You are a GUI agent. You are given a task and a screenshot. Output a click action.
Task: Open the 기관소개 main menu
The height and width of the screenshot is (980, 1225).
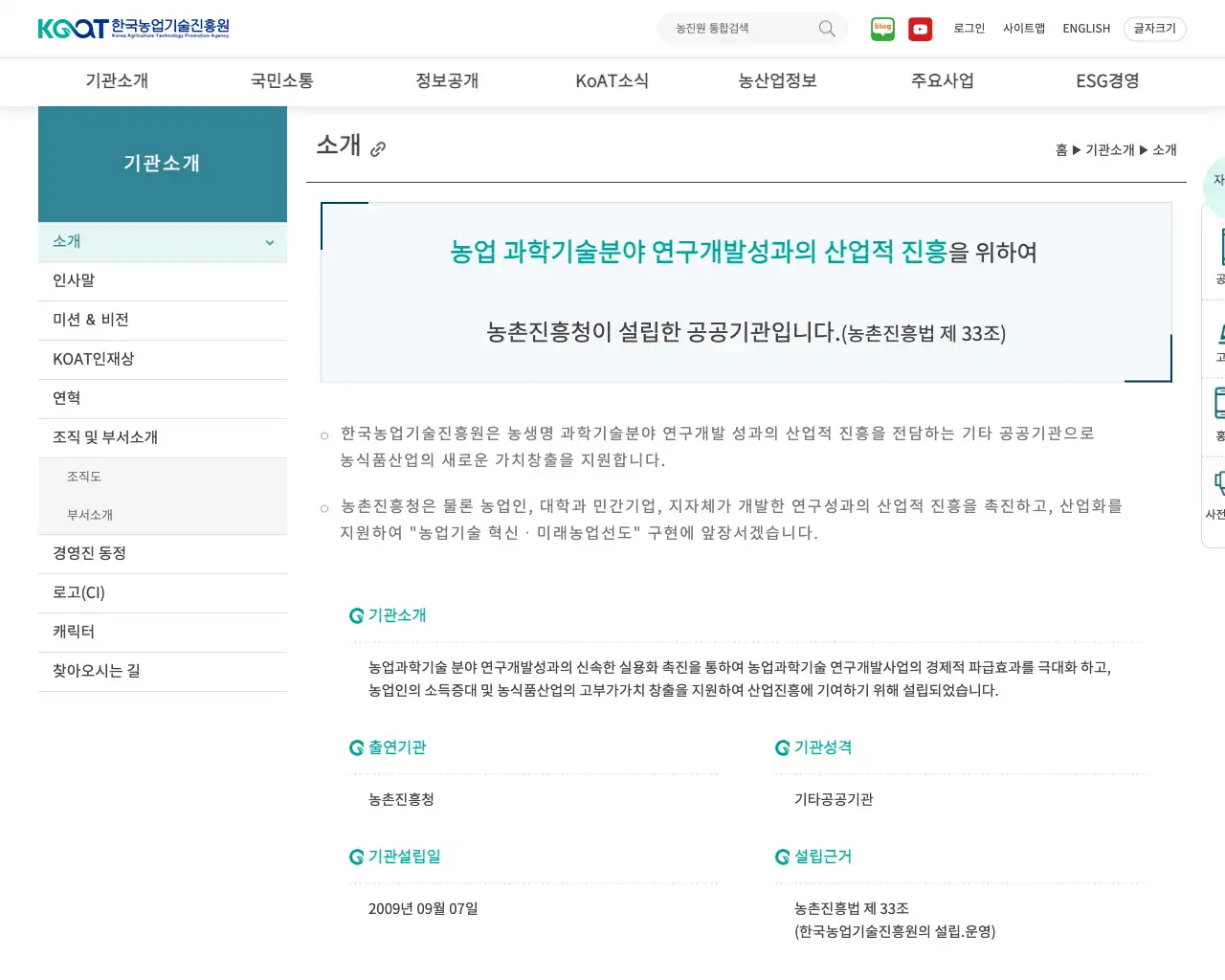click(x=117, y=81)
